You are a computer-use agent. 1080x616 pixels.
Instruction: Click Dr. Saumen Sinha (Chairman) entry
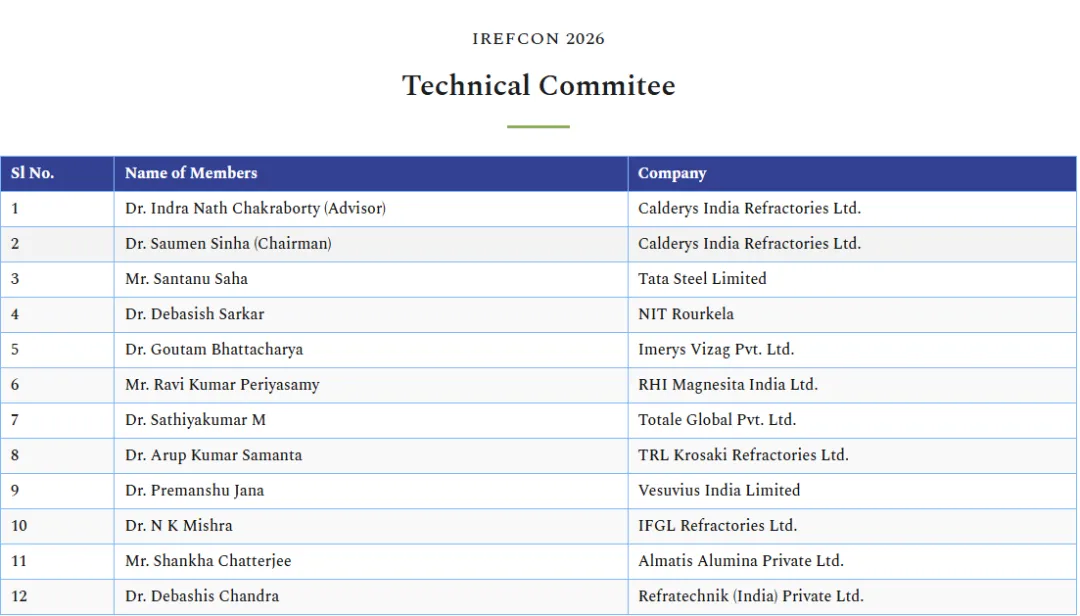pyautogui.click(x=228, y=244)
